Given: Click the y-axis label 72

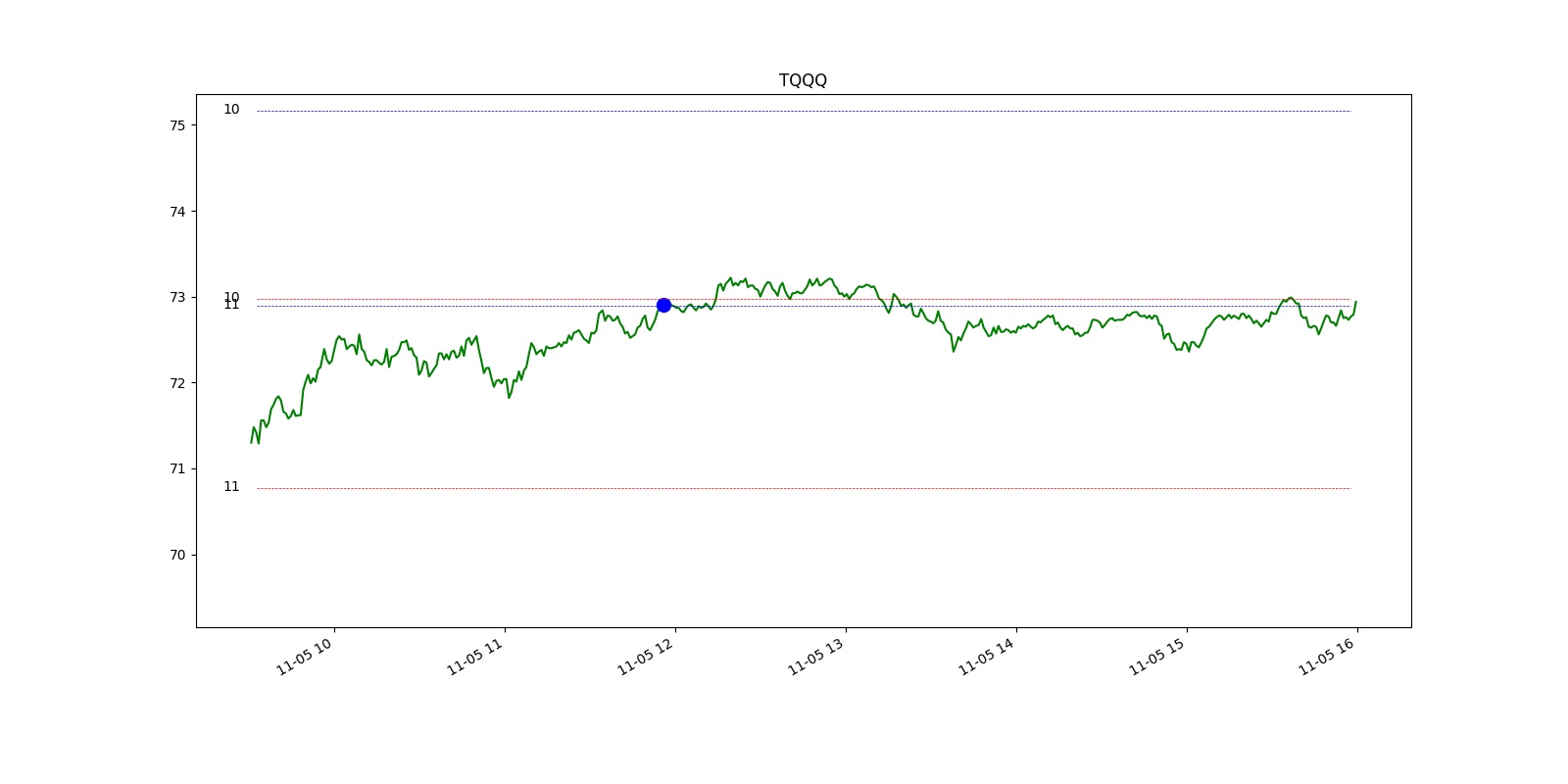Looking at the screenshot, I should (x=177, y=383).
